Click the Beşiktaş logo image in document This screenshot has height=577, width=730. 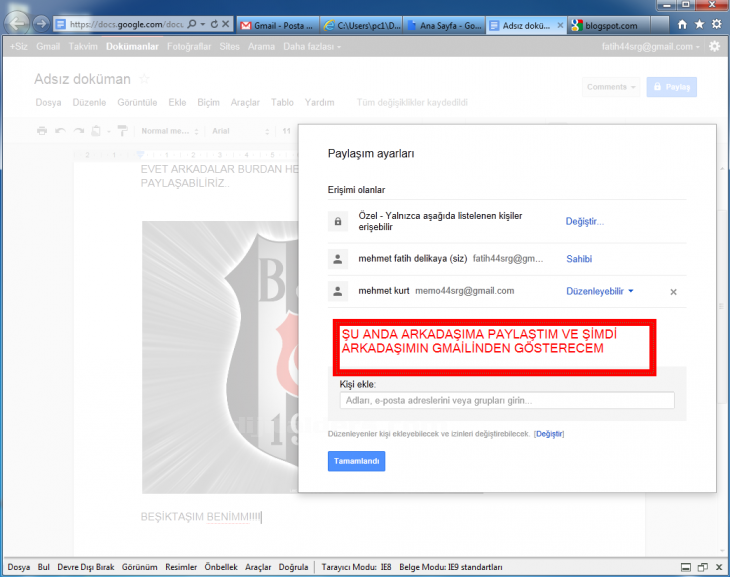pos(220,357)
